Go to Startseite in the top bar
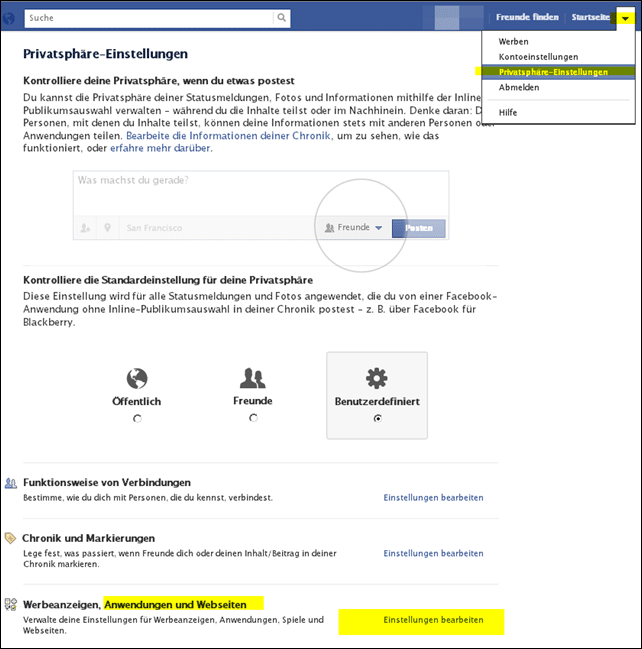 (591, 17)
